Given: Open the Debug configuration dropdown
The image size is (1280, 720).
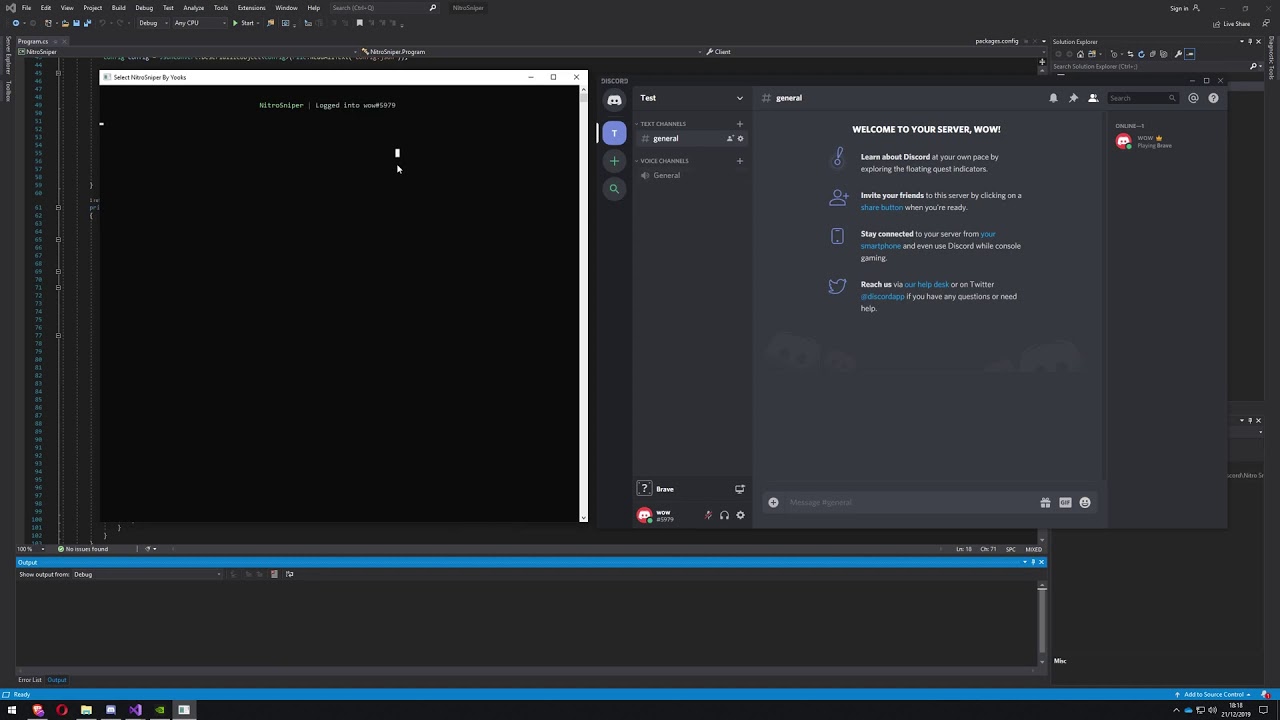Looking at the screenshot, I should (151, 23).
